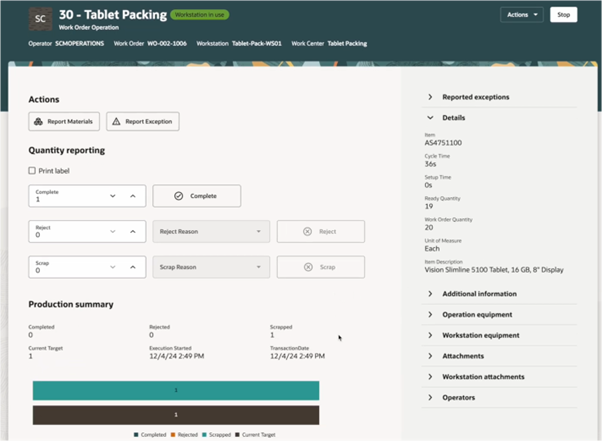Click the Report Exception button label
Image resolution: width=602 pixels, height=441 pixels.
point(149,122)
